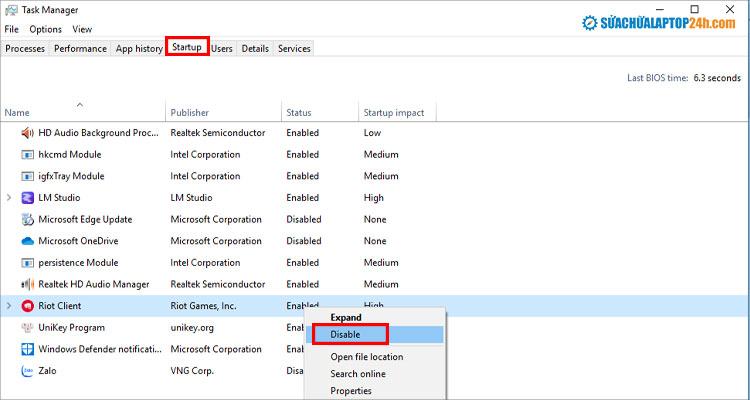Click Enabled status of Realtek HD Audio Manager
The width and height of the screenshot is (750, 400).
coord(302,284)
